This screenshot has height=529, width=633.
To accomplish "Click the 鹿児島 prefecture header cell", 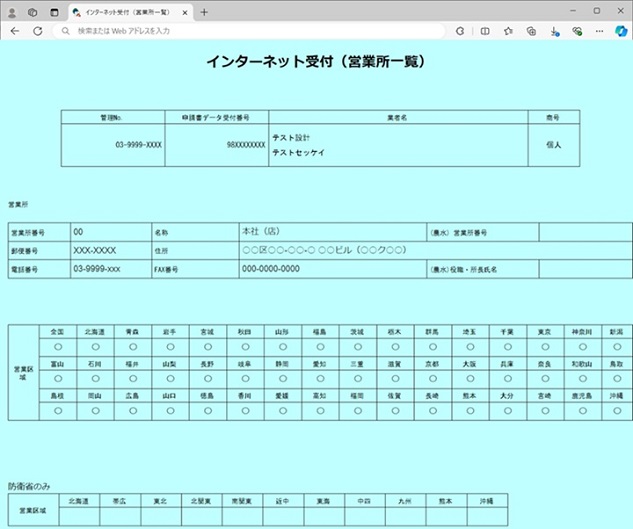I will [583, 396].
